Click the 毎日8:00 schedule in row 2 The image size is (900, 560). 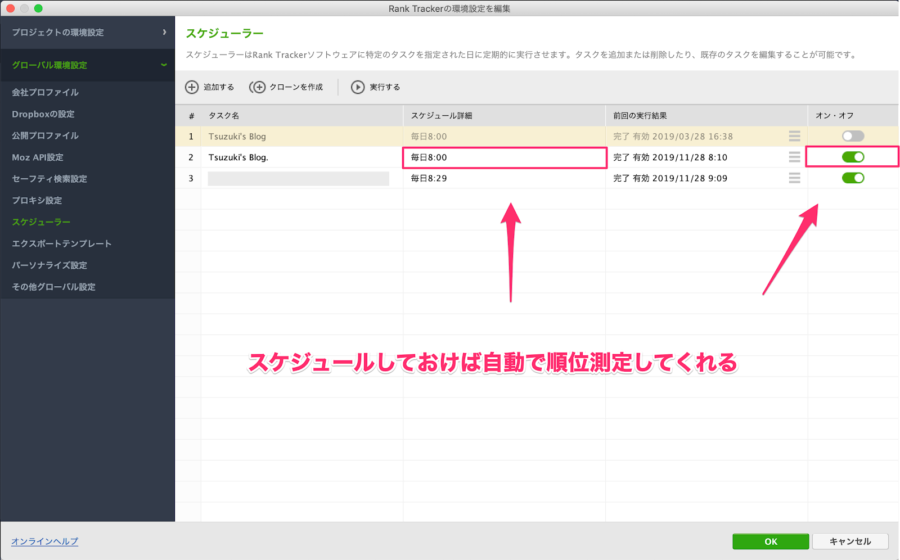429,157
